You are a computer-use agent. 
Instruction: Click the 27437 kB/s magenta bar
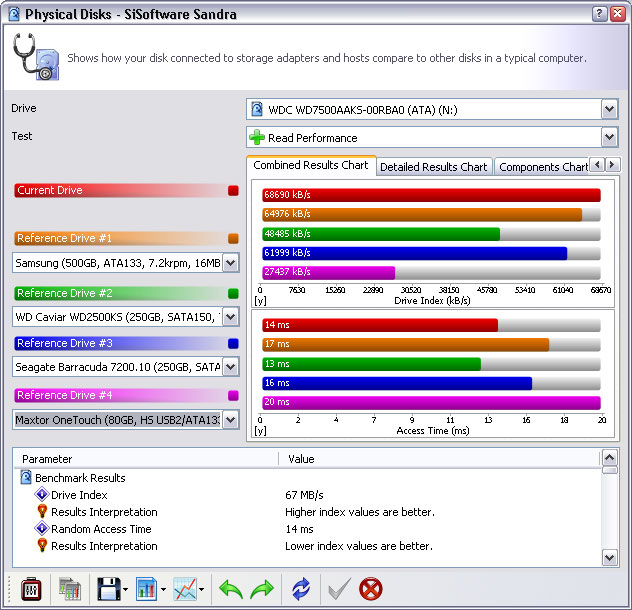pyautogui.click(x=328, y=272)
